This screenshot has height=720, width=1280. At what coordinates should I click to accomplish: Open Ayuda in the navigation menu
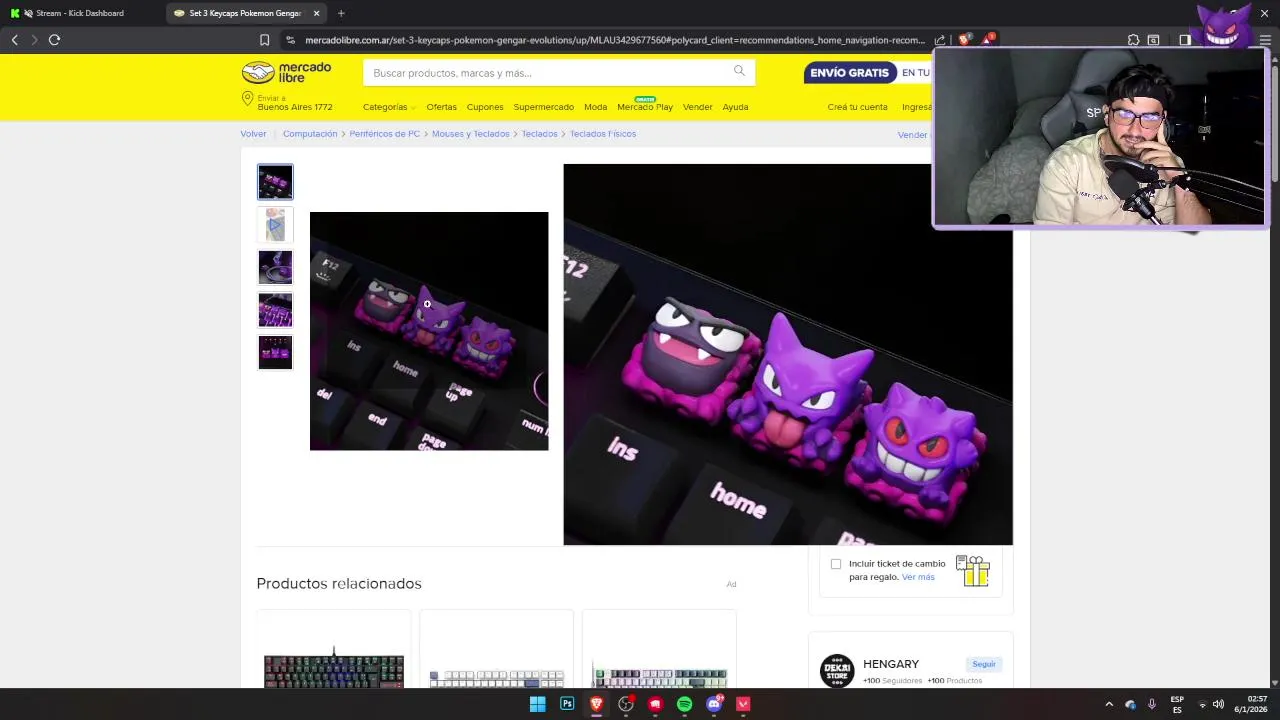click(x=735, y=107)
